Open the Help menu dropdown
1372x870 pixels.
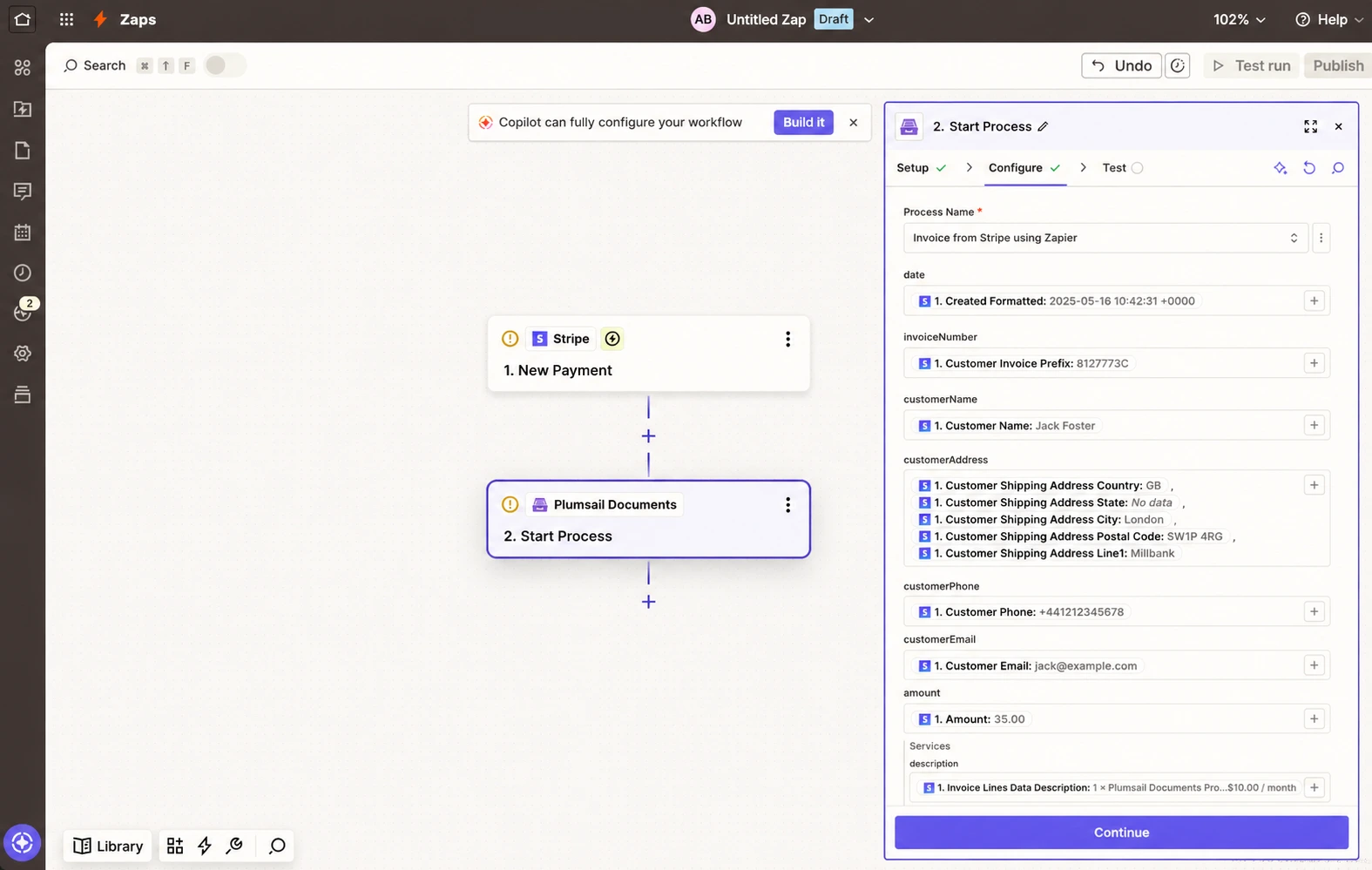tap(1329, 19)
